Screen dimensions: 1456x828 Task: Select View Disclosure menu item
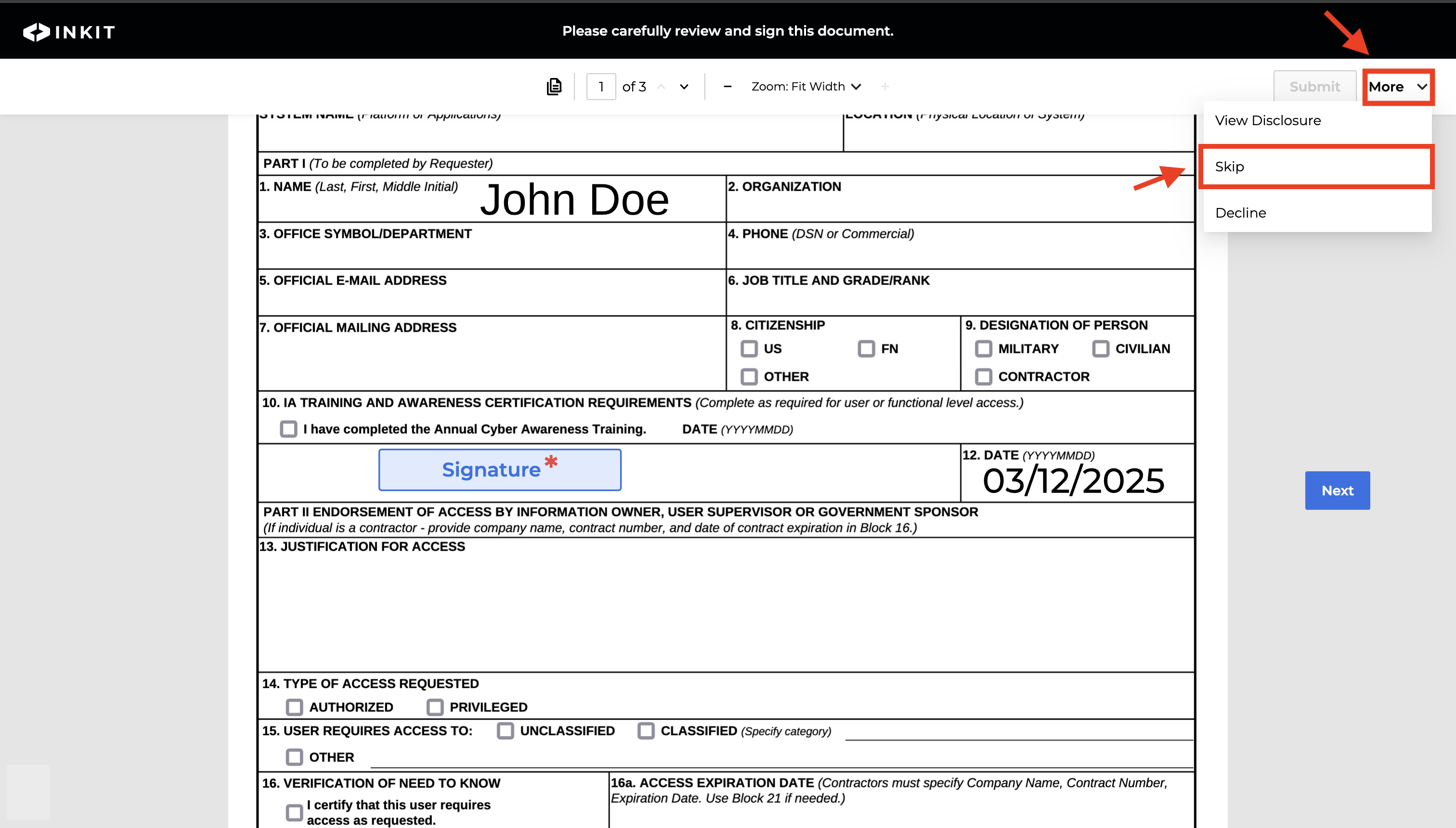[x=1268, y=120]
